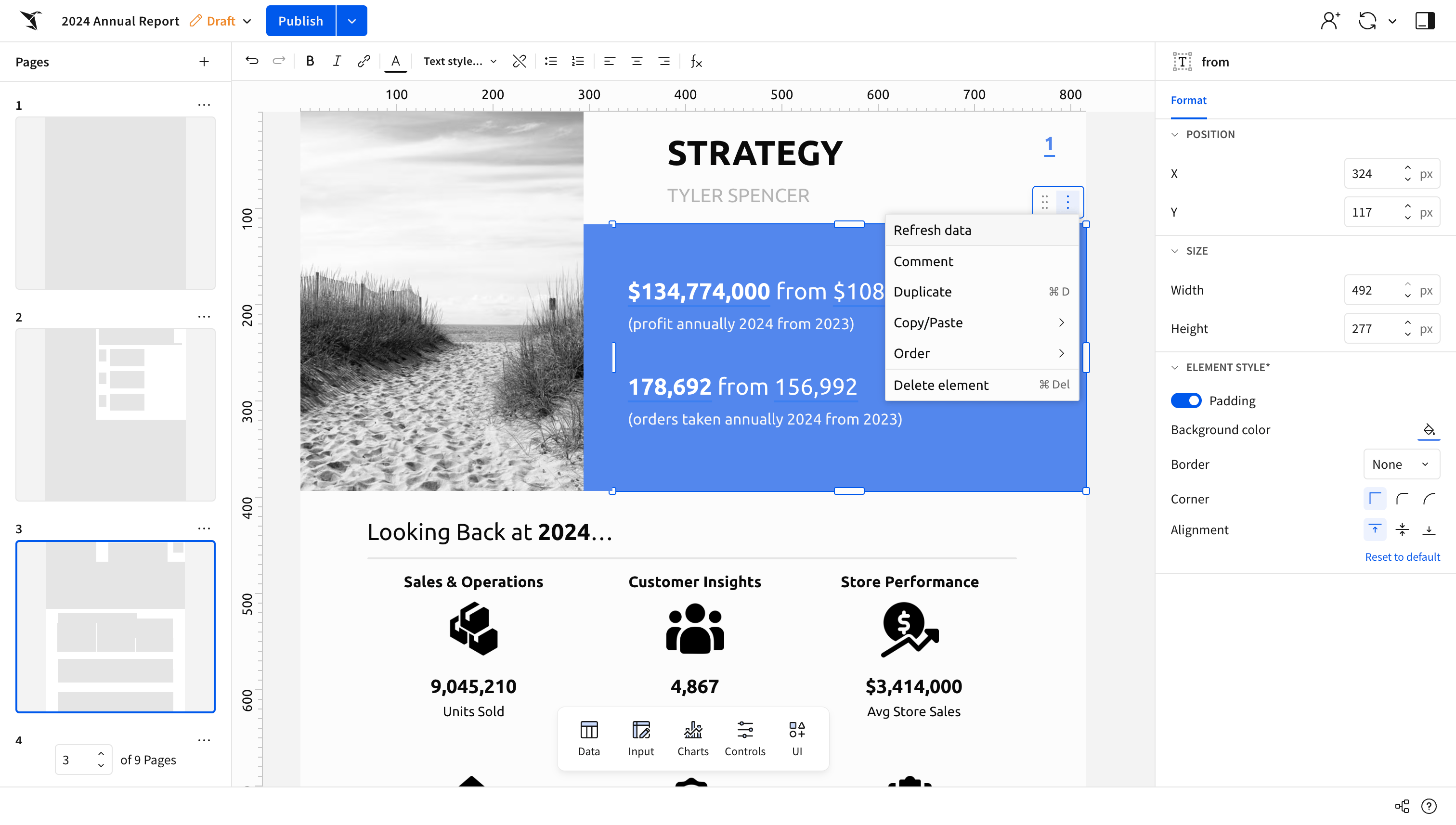1456x825 pixels.
Task: Select bottom vertical alignment option
Action: coord(1429,530)
